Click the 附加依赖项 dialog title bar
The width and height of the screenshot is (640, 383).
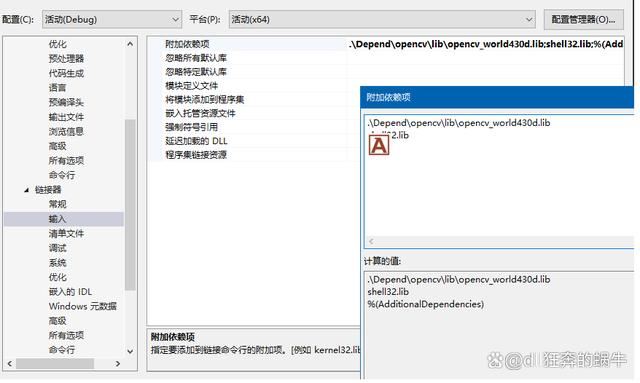tap(497, 97)
